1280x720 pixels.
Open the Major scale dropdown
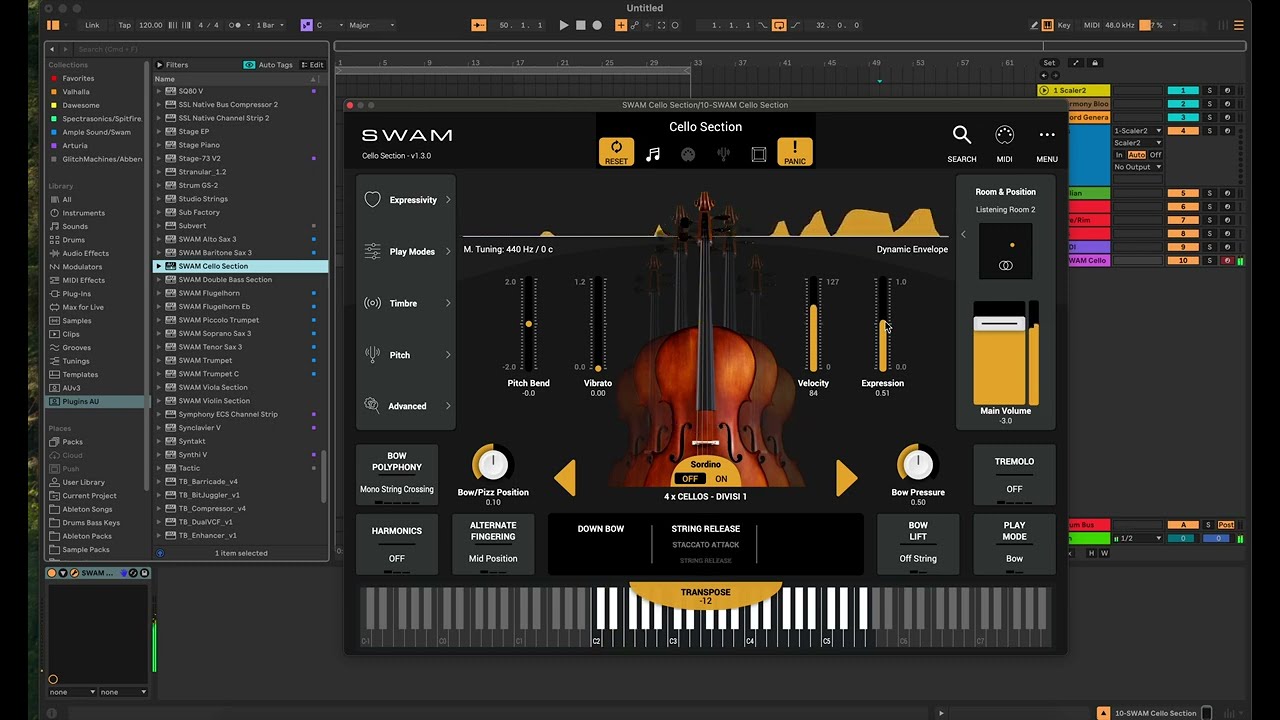tap(369, 25)
